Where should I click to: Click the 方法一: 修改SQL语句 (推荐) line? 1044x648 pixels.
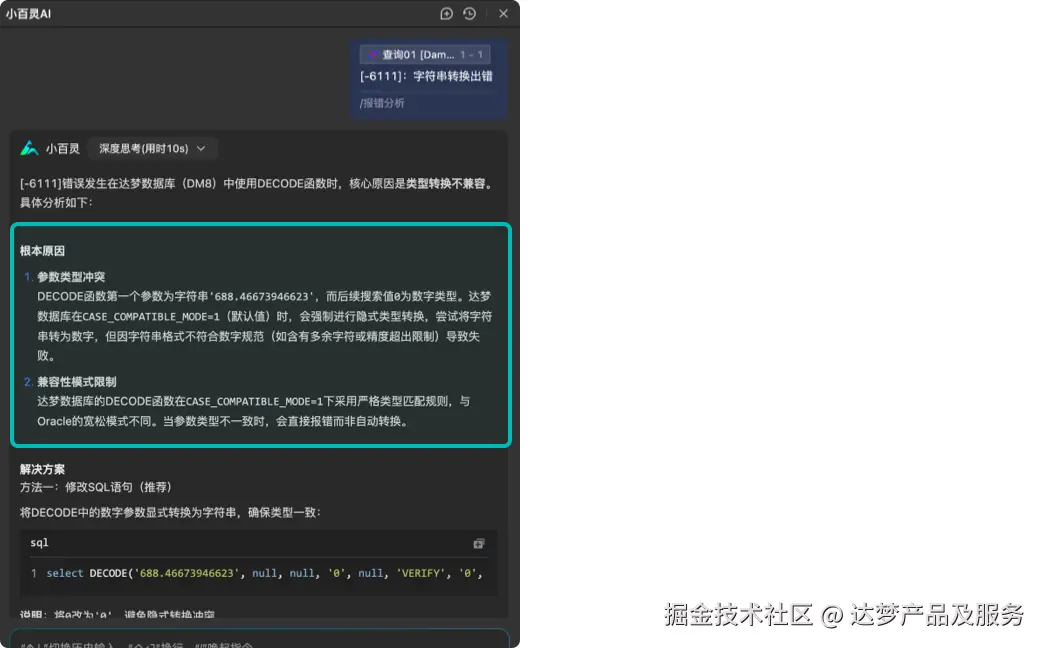(x=97, y=487)
